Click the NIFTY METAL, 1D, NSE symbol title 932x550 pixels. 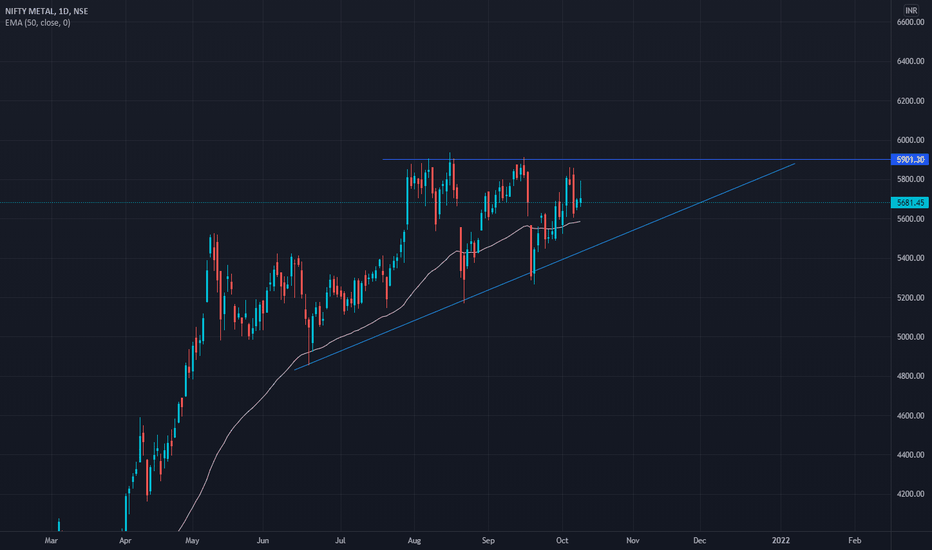(46, 11)
